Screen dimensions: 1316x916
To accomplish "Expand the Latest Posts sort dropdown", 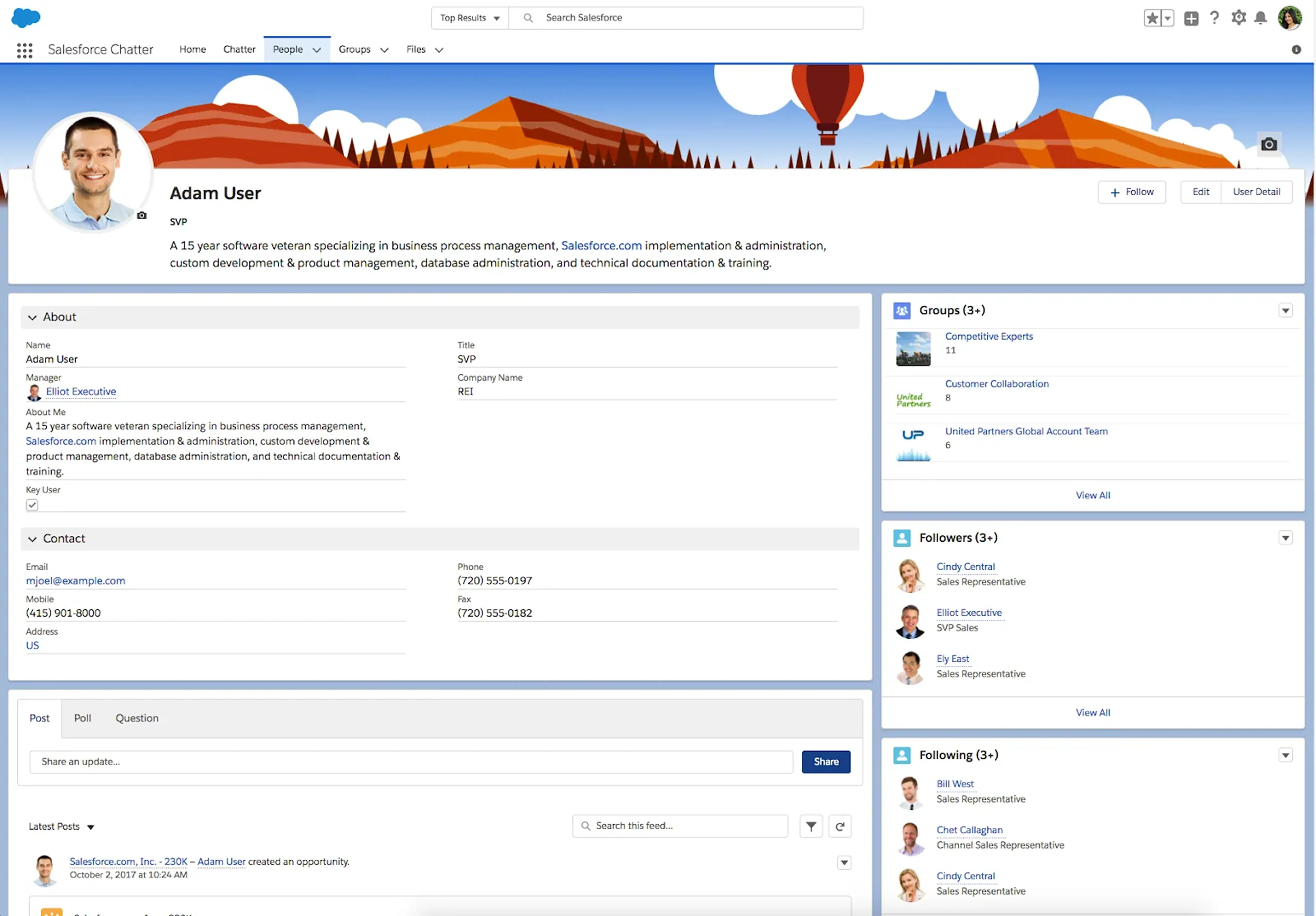I will coord(90,827).
